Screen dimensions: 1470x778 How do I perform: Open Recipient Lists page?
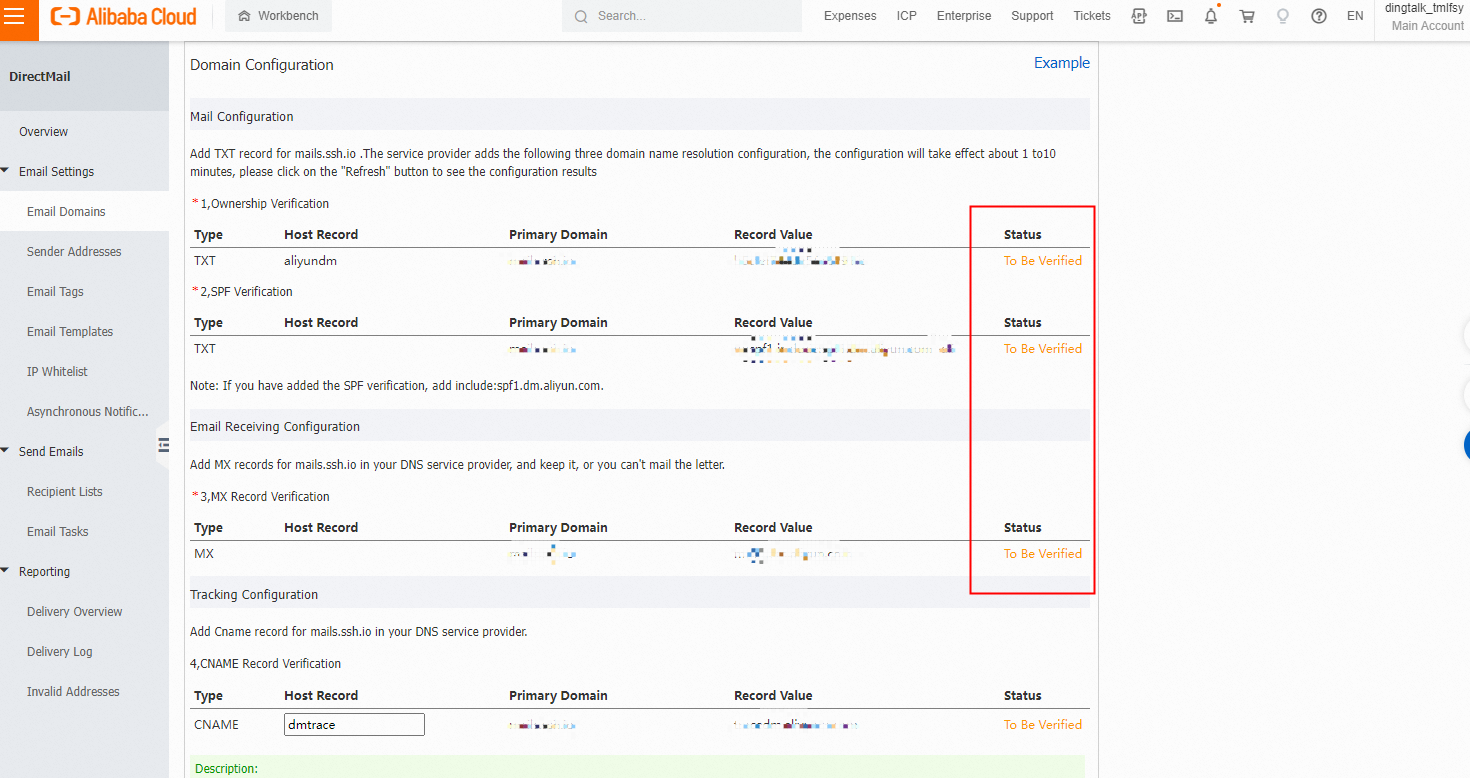click(x=64, y=492)
